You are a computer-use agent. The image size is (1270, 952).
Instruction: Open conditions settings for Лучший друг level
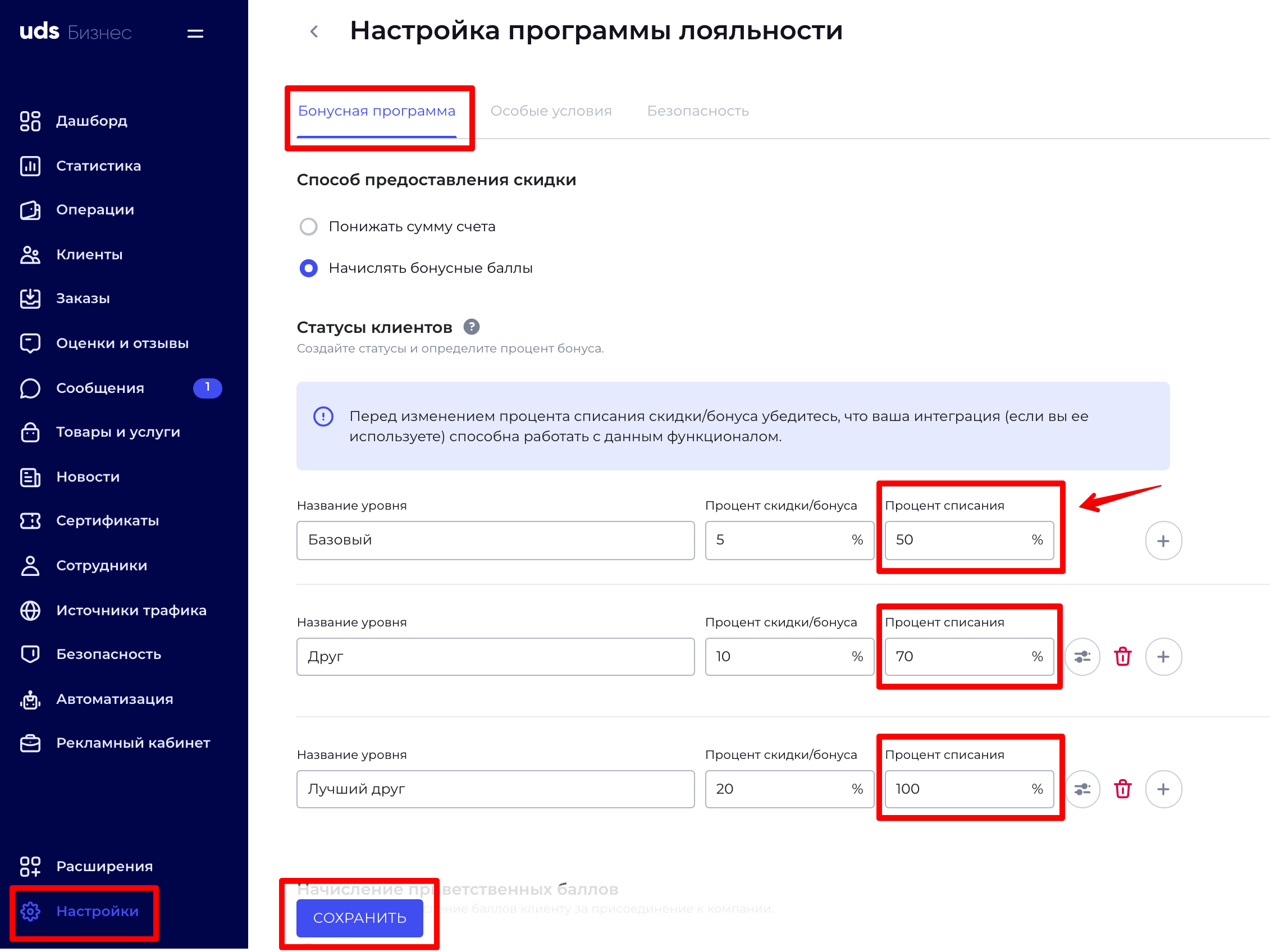(1082, 790)
